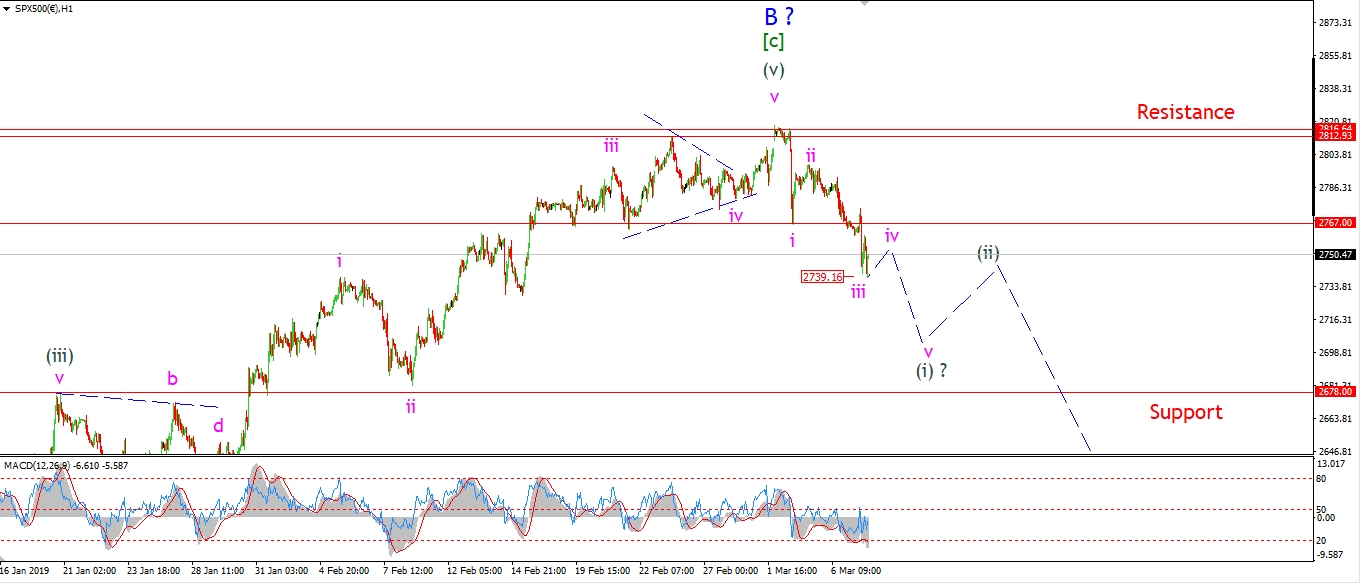Image resolution: width=1361 pixels, height=583 pixels.
Task: Select the red Support text label
Action: pyautogui.click(x=1185, y=412)
